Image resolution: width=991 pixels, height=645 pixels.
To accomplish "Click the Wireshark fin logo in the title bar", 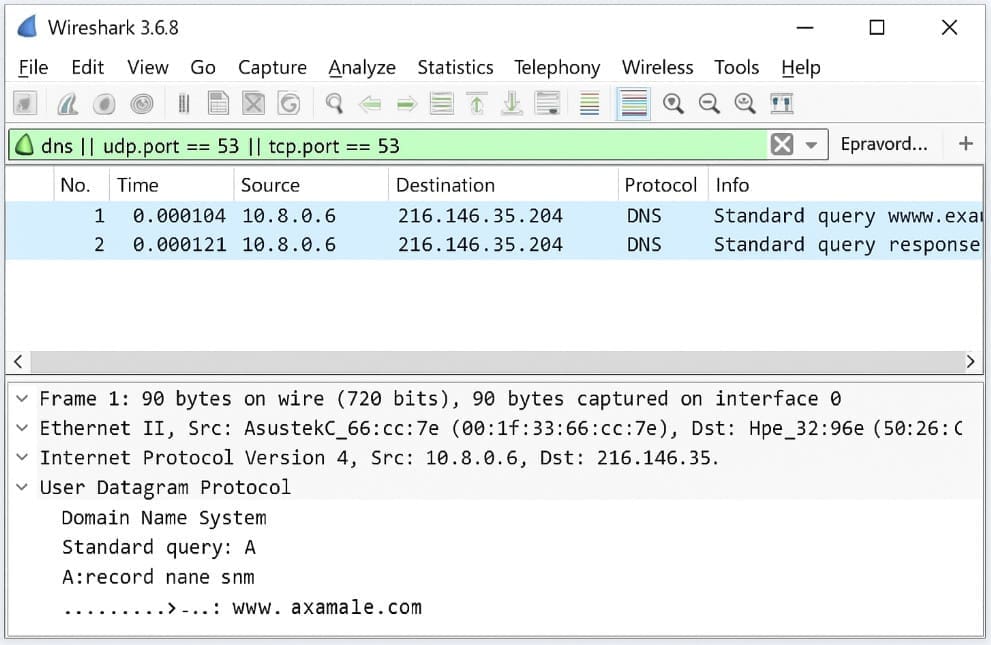I will [x=27, y=27].
